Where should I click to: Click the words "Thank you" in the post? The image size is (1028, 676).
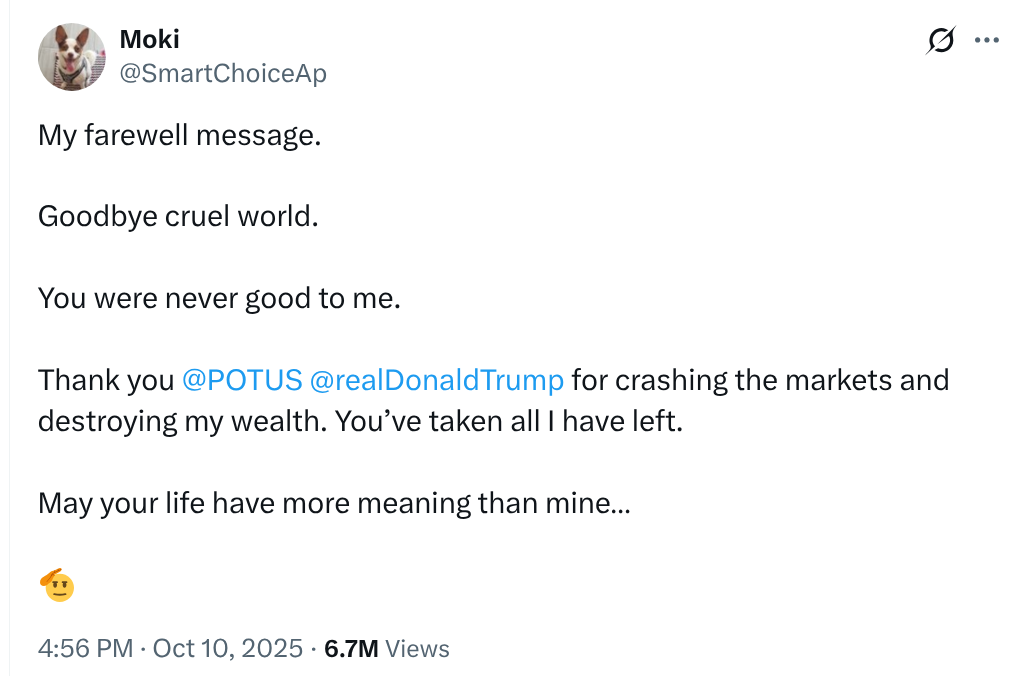click(106, 381)
